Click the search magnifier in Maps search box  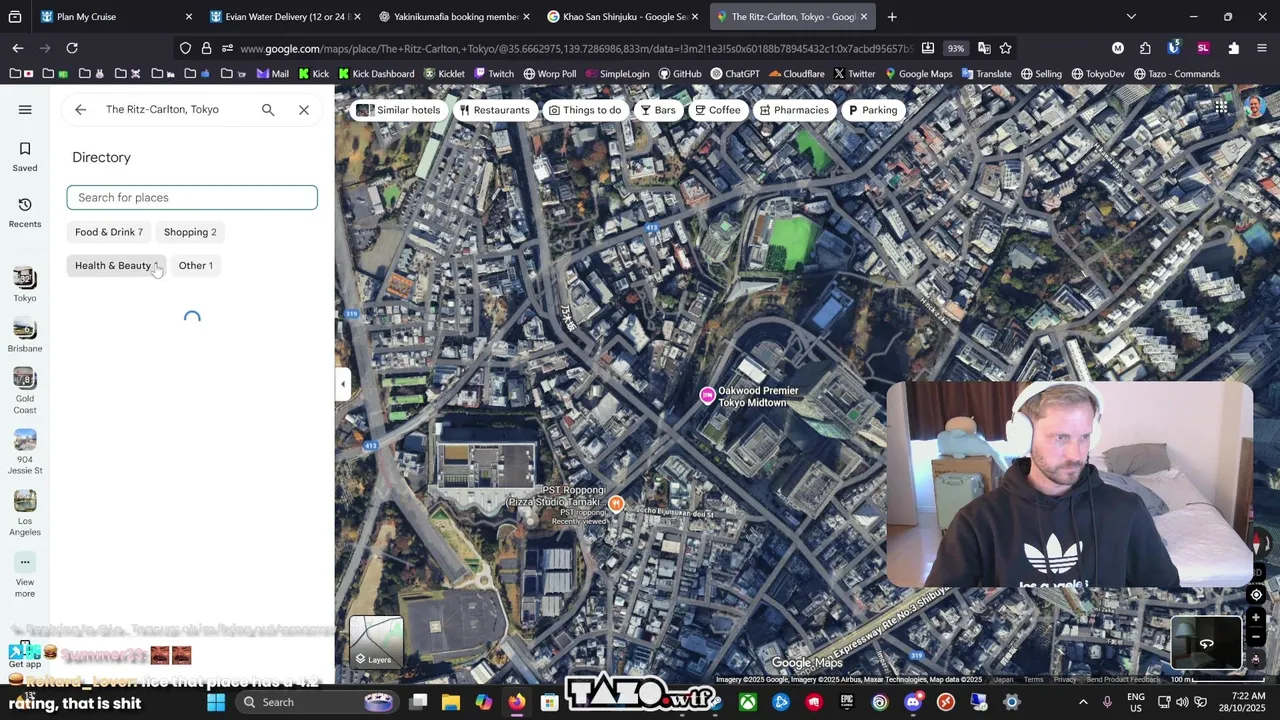(268, 110)
